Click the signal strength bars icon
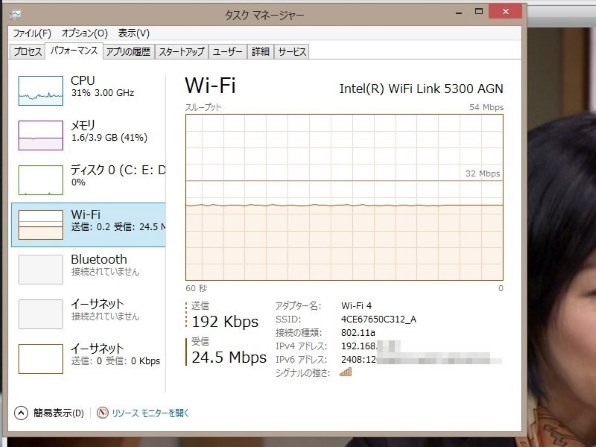This screenshot has width=596, height=447. [346, 372]
